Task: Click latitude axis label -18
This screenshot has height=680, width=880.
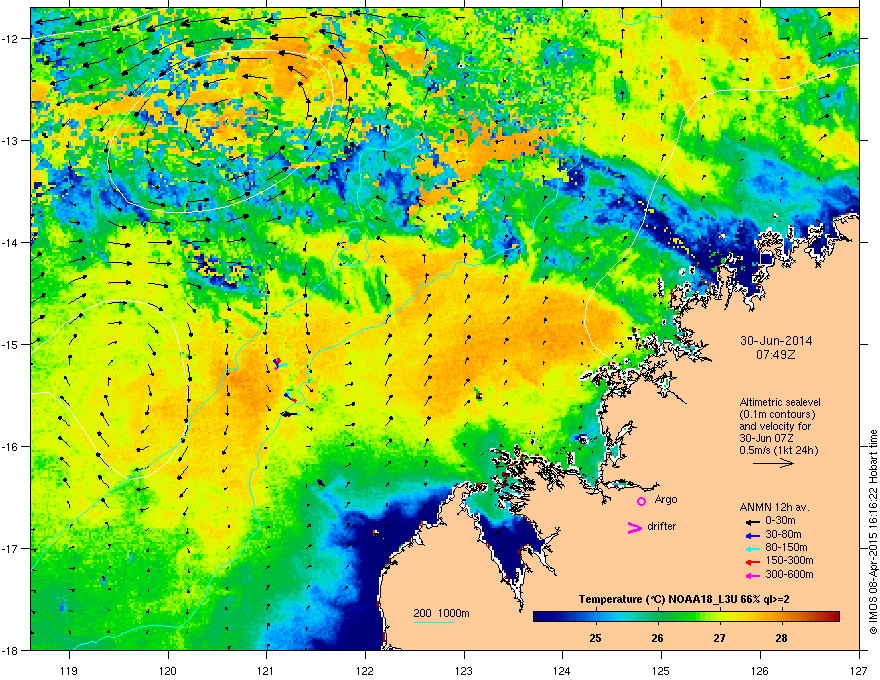Action: 11,650
